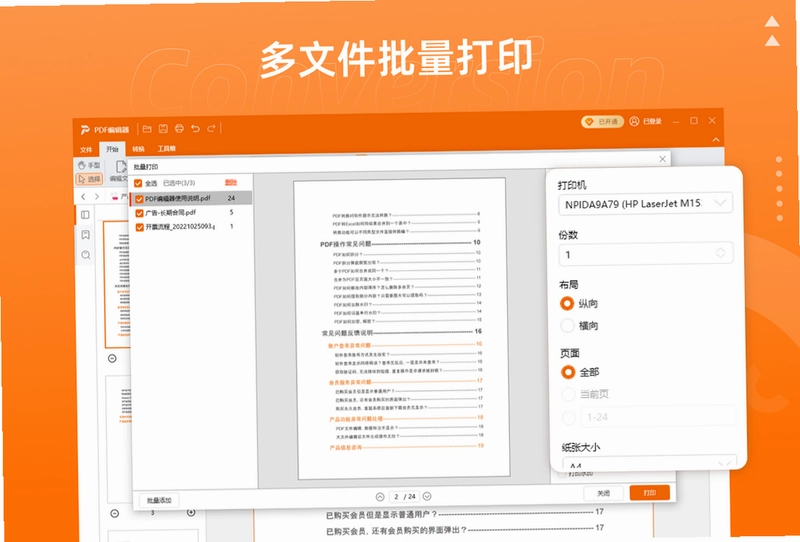This screenshot has width=800, height=542.
Task: Open the 文件 menu tab
Action: (x=86, y=150)
